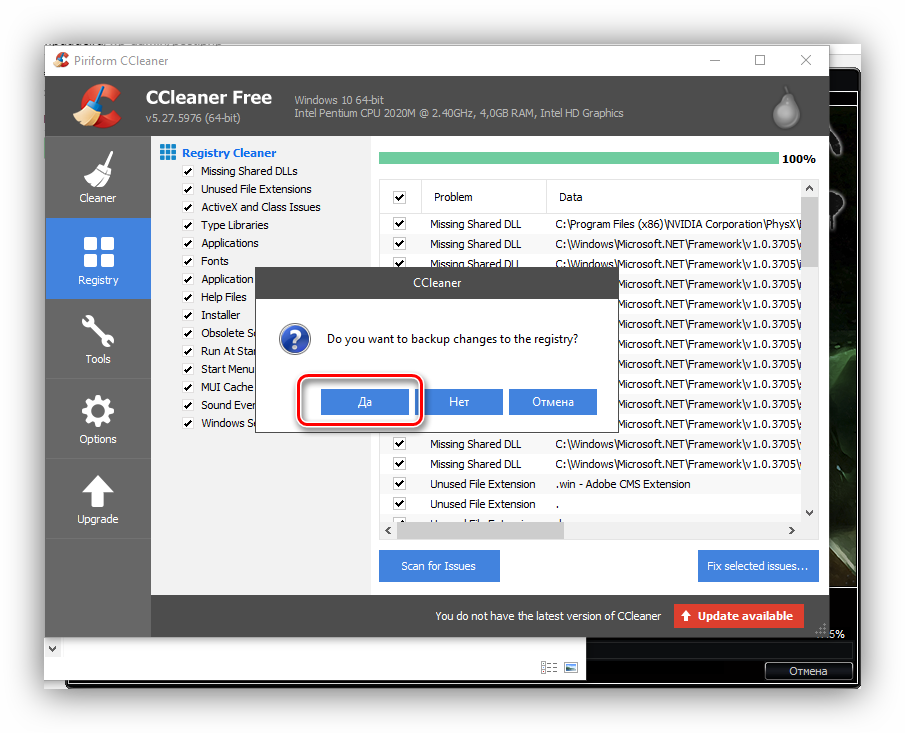Click the horizontal scrollbar thumb
Image resolution: width=905 pixels, height=733 pixels.
(480, 530)
